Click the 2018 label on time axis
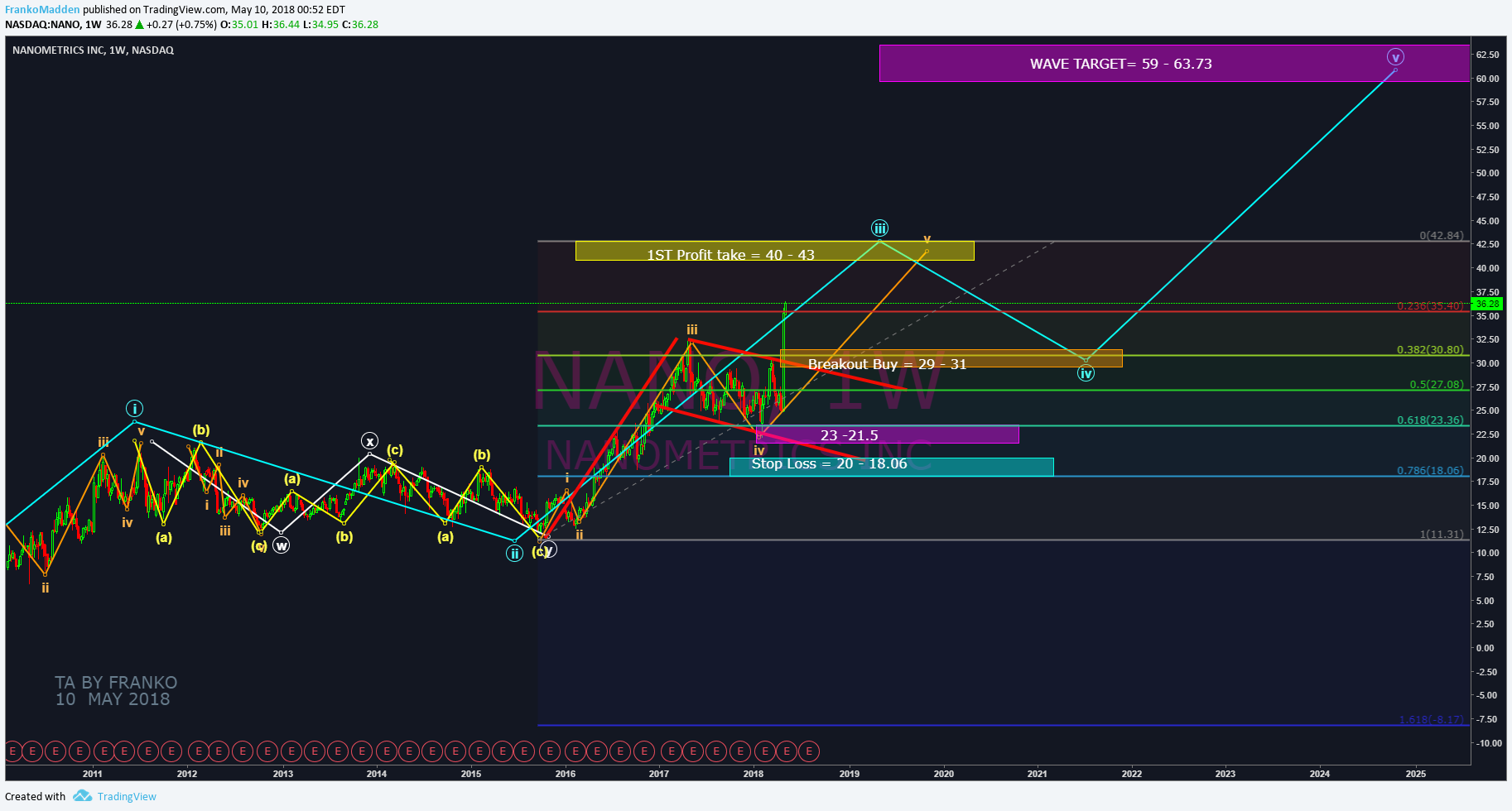Screen dimensions: 1512x811 (x=754, y=775)
